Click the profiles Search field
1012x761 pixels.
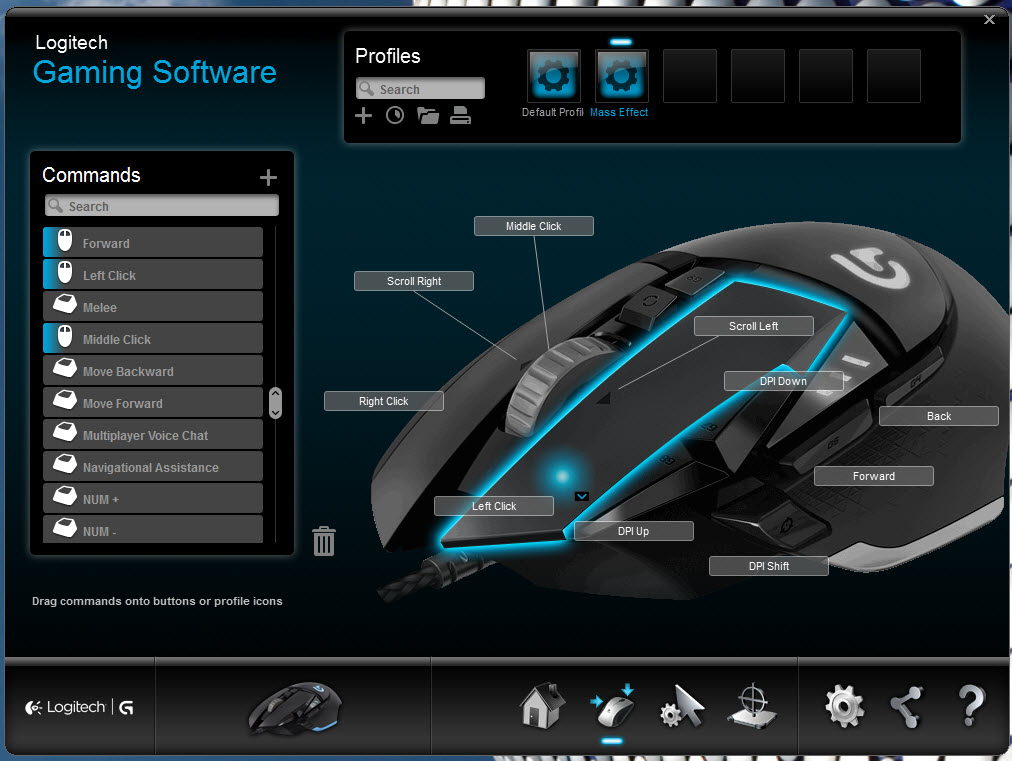coord(420,88)
